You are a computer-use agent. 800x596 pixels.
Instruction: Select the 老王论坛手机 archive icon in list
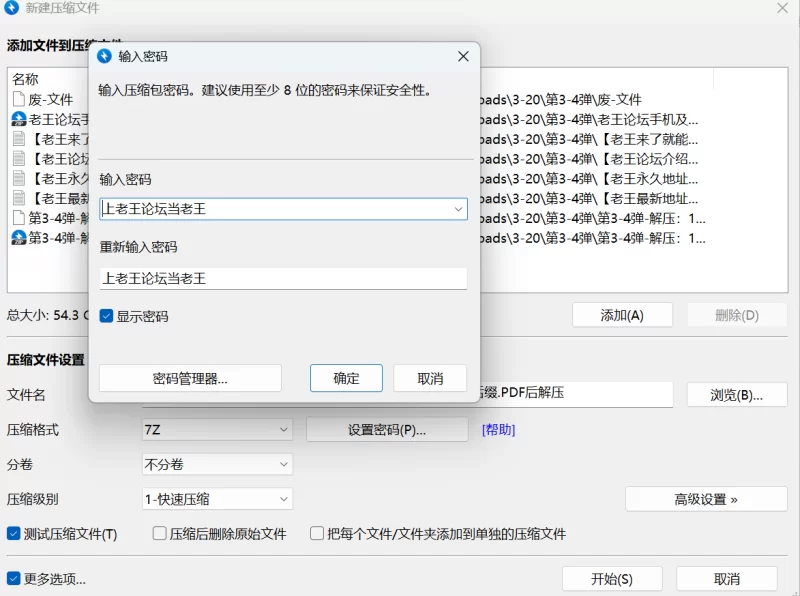(x=19, y=119)
